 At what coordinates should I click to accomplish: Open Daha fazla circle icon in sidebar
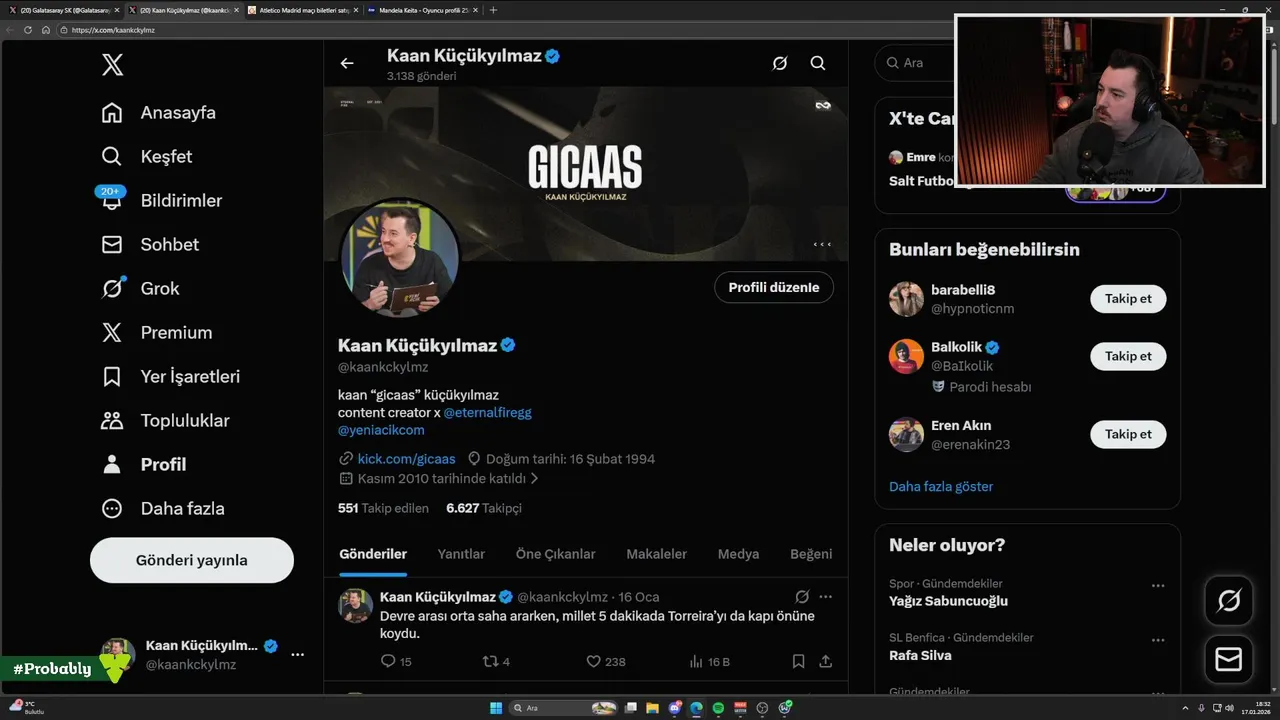(112, 509)
